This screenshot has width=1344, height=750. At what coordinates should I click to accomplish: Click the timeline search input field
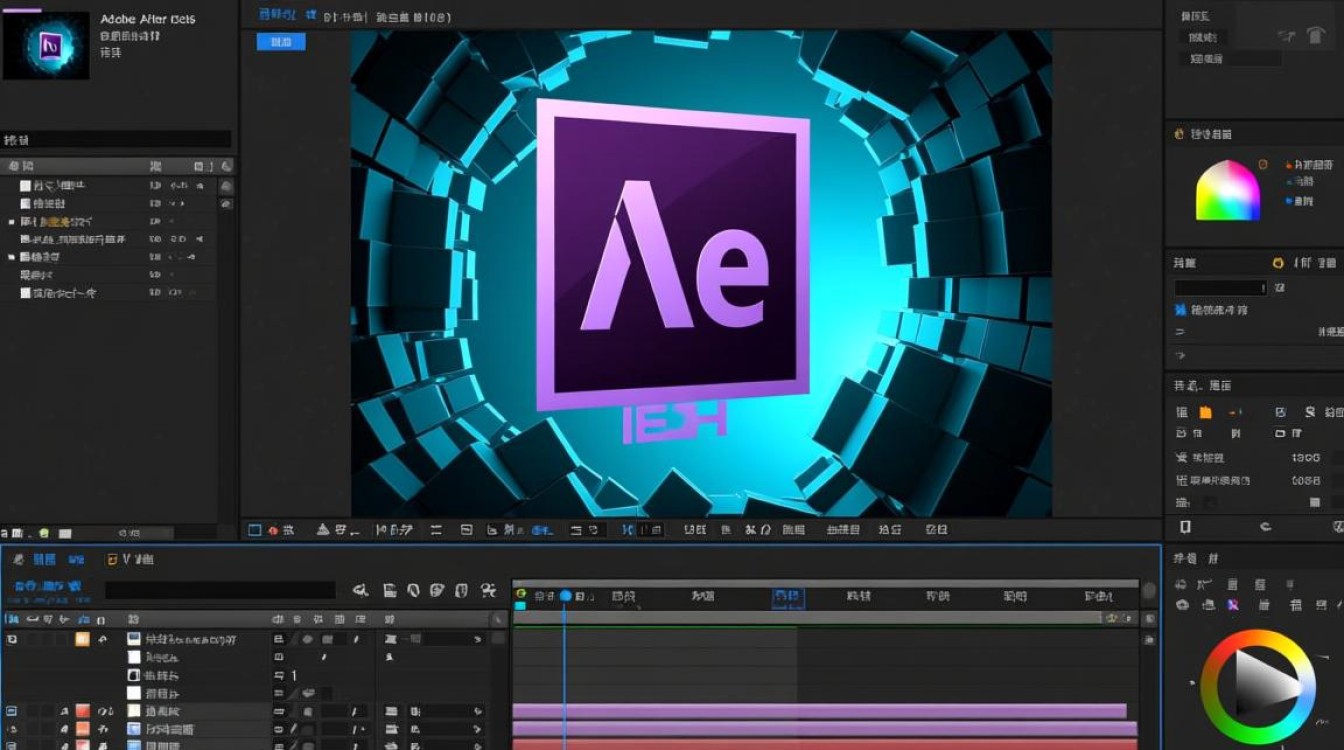click(x=220, y=591)
